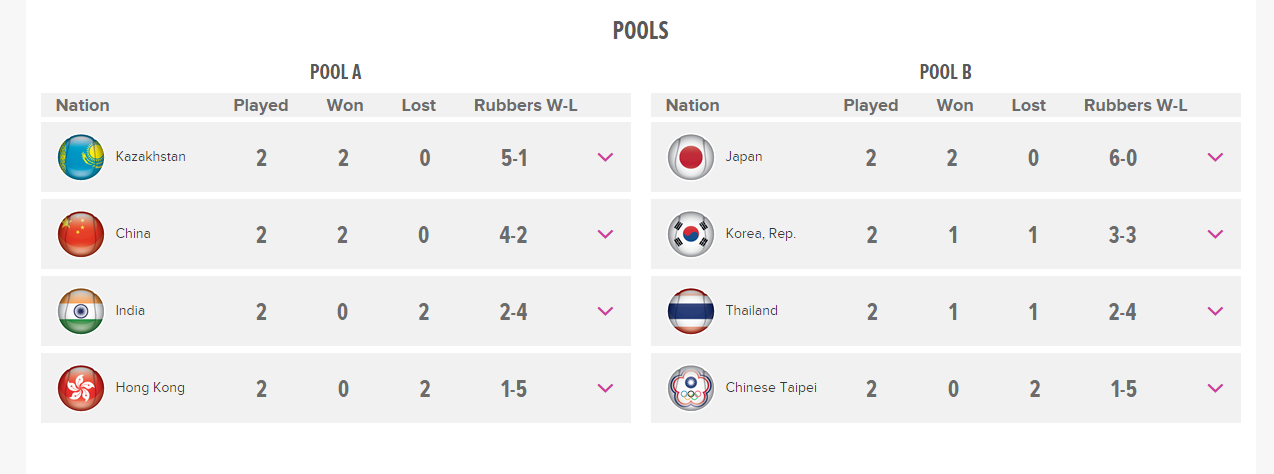Click the Korea, Rep. flag icon
The width and height of the screenshot is (1274, 474).
[691, 234]
